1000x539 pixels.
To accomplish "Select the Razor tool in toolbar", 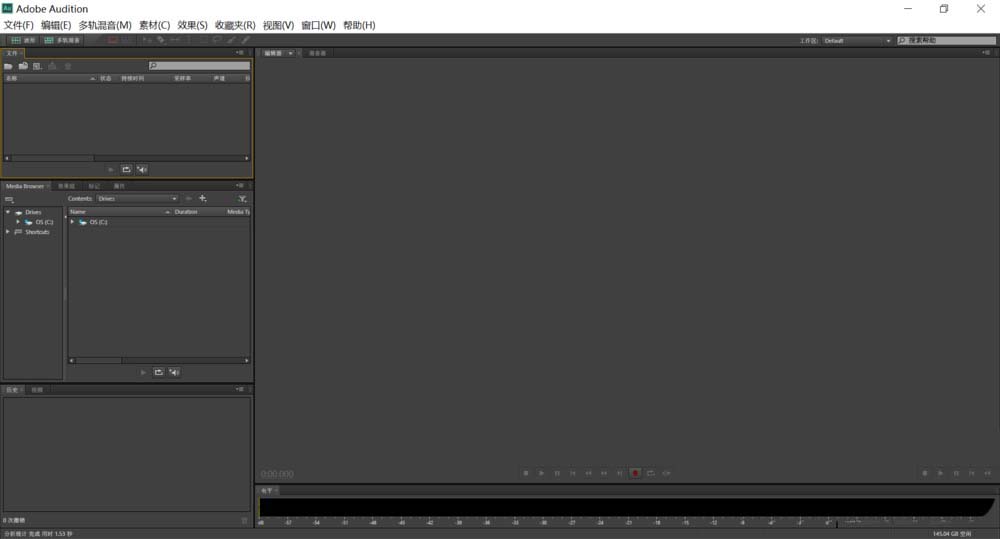I will point(161,40).
